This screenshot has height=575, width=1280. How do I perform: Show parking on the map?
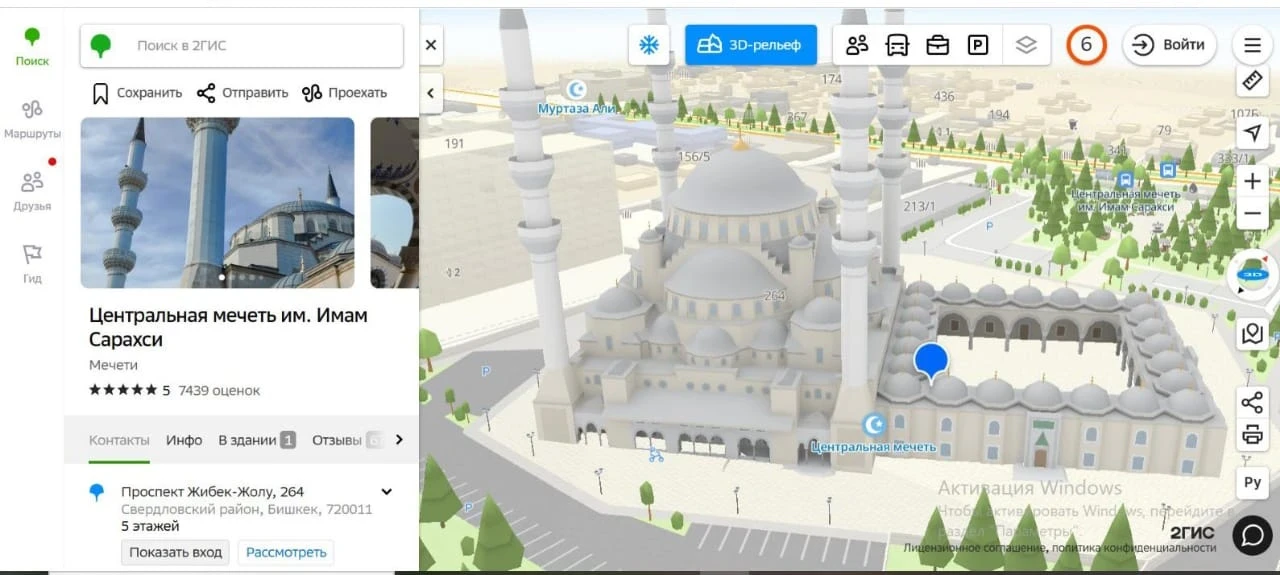[x=977, y=45]
